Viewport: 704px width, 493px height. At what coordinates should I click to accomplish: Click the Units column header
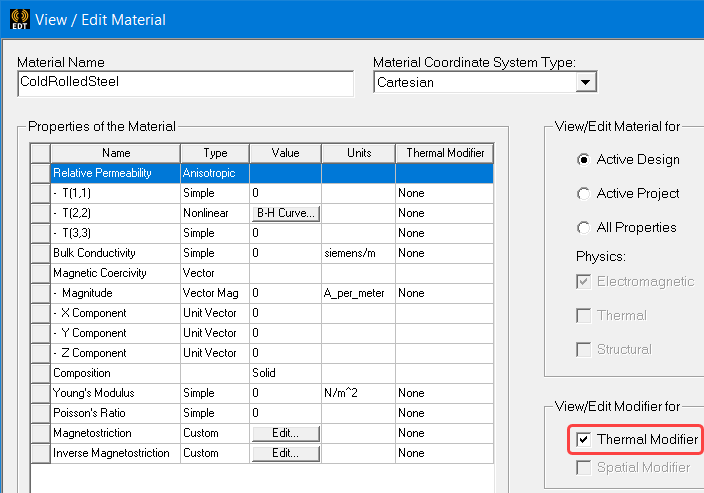[x=359, y=153]
